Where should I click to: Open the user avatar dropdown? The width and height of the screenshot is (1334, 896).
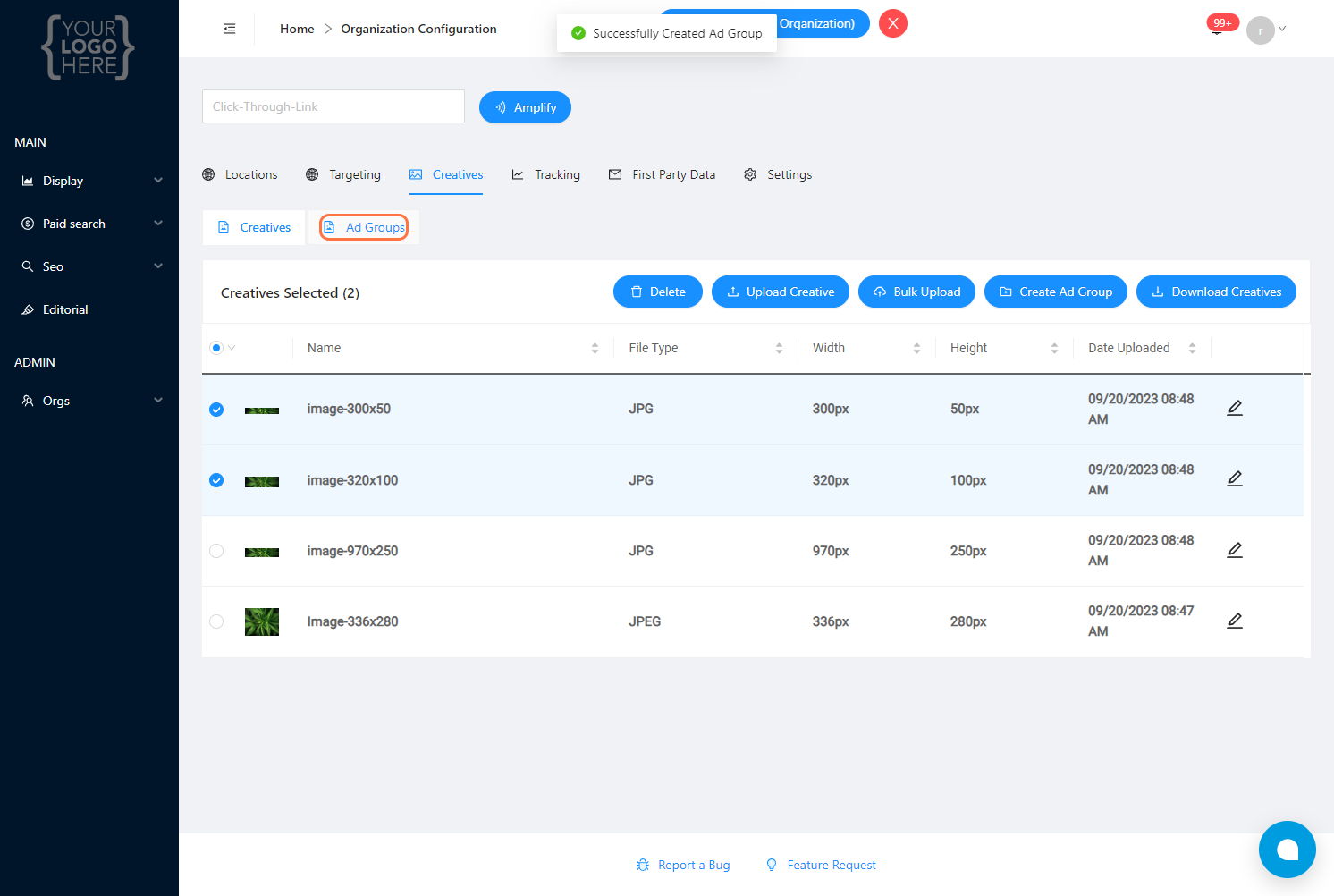pos(1266,30)
